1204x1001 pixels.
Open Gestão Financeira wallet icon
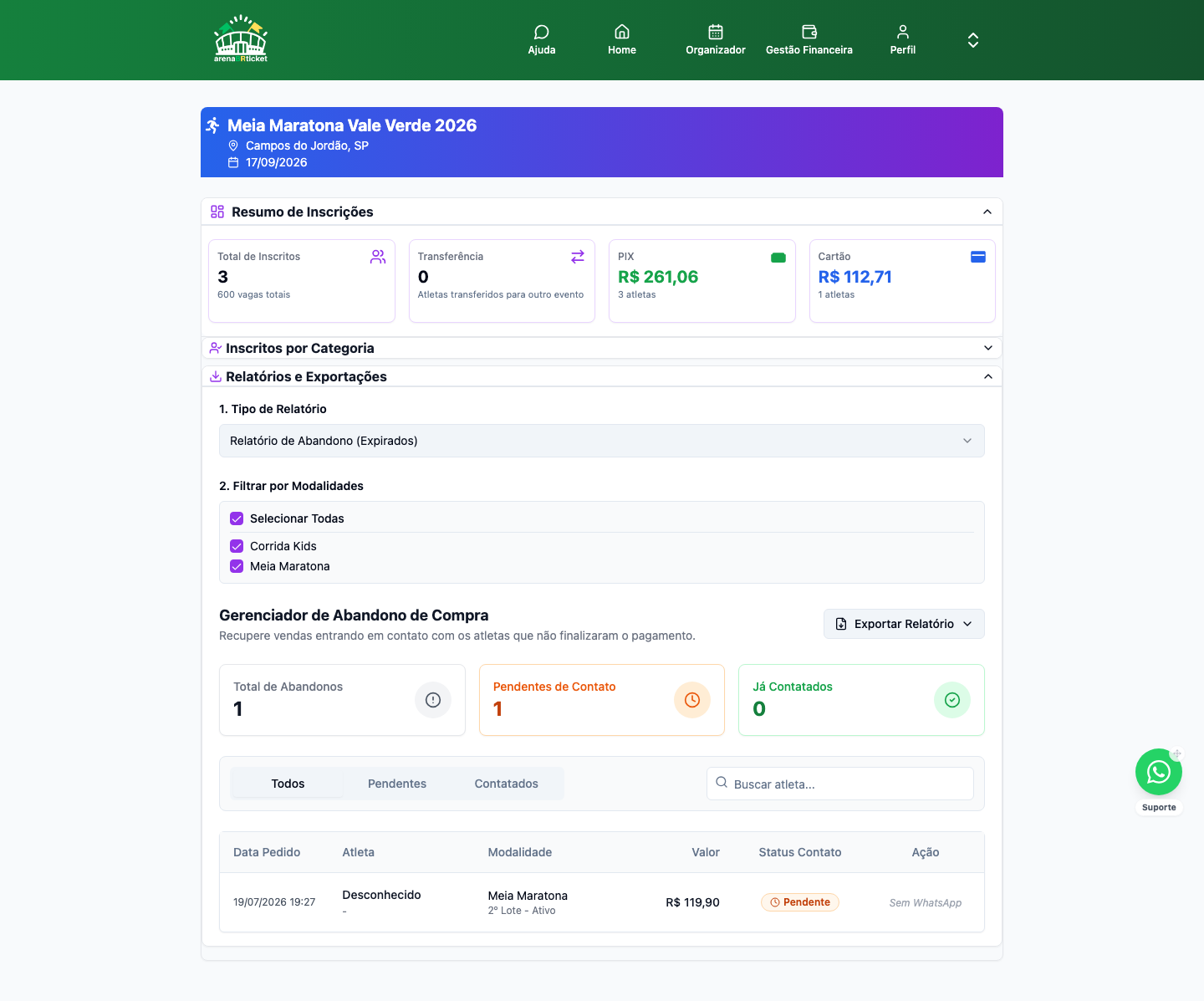pyautogui.click(x=809, y=32)
